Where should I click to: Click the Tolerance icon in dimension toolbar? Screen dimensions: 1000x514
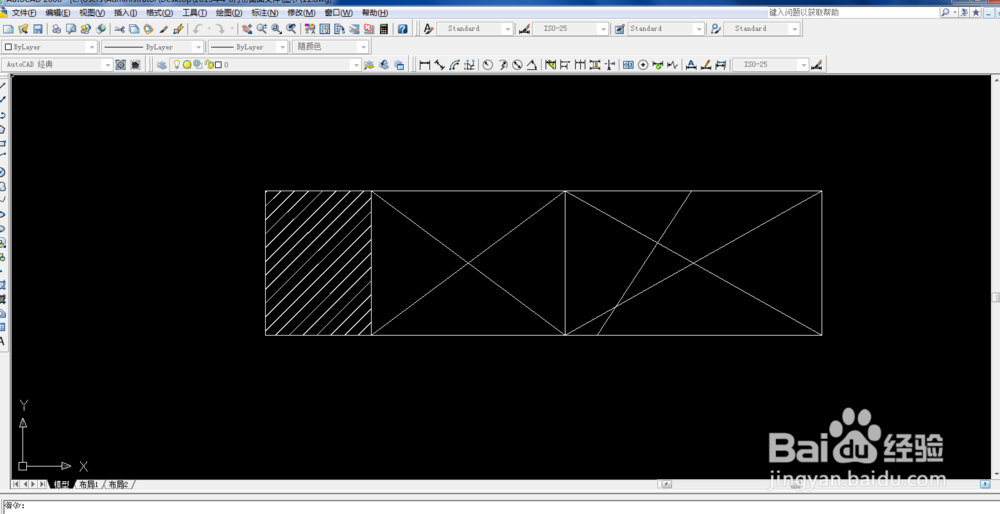628,64
